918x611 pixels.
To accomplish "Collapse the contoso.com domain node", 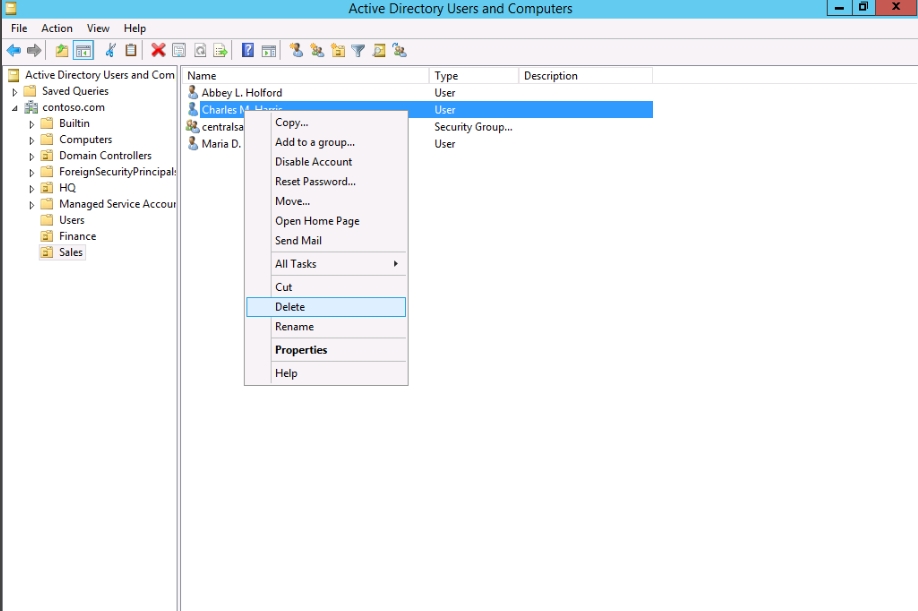I will pos(15,108).
